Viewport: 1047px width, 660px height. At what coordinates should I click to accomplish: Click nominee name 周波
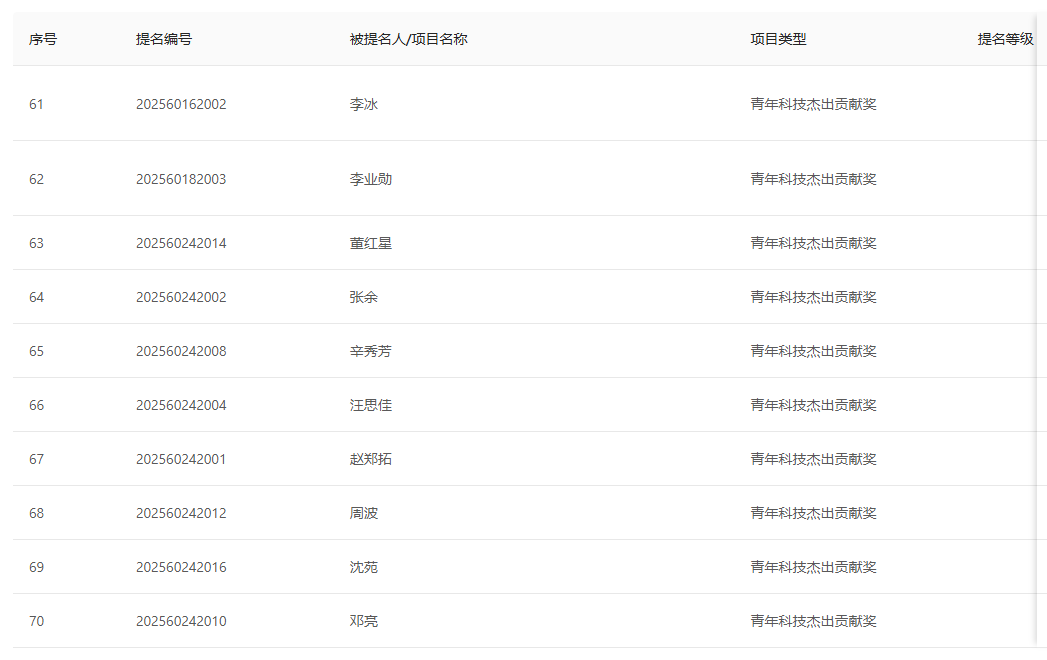[x=364, y=513]
